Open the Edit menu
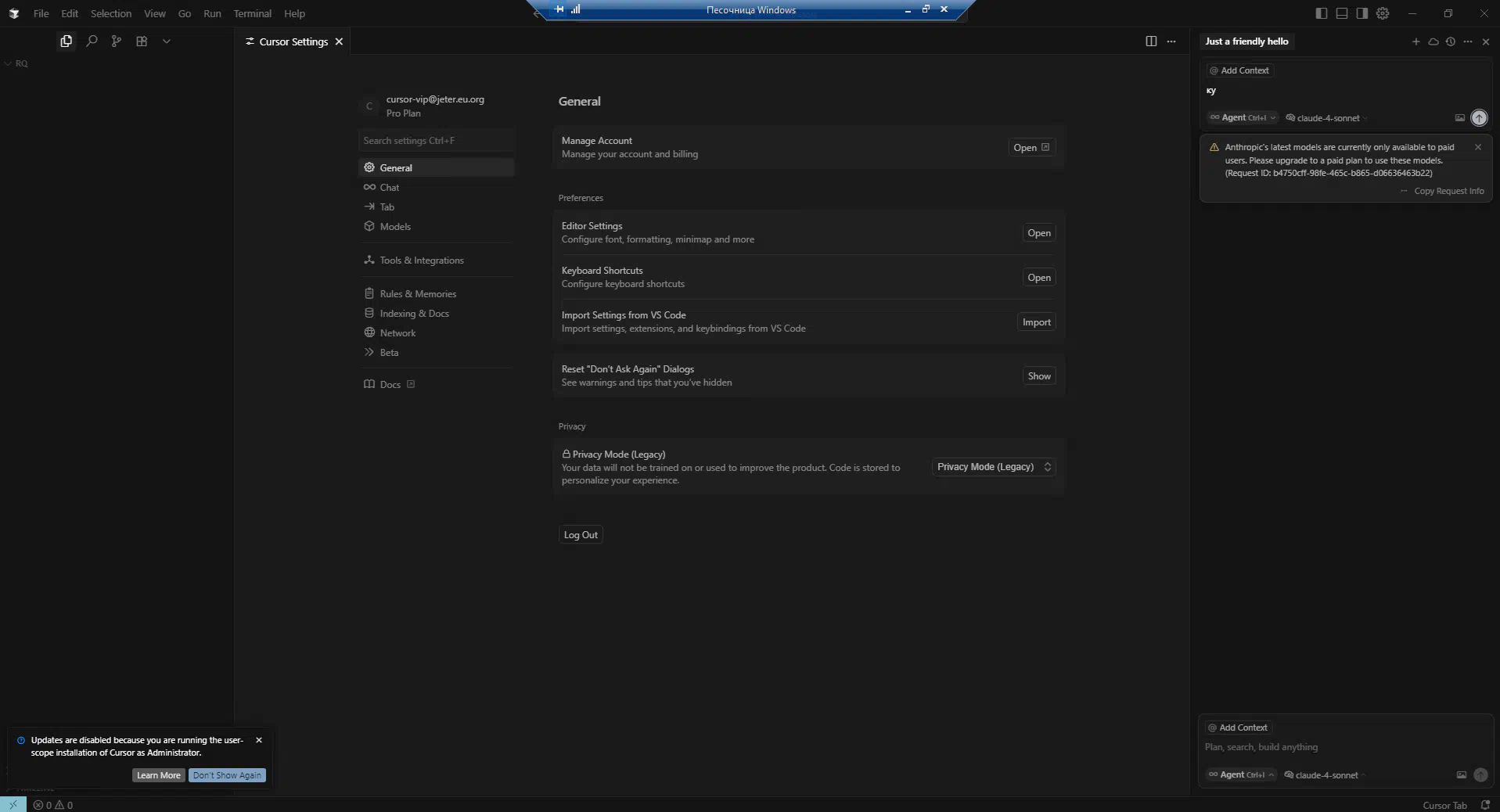This screenshot has height=812, width=1500. pyautogui.click(x=70, y=13)
